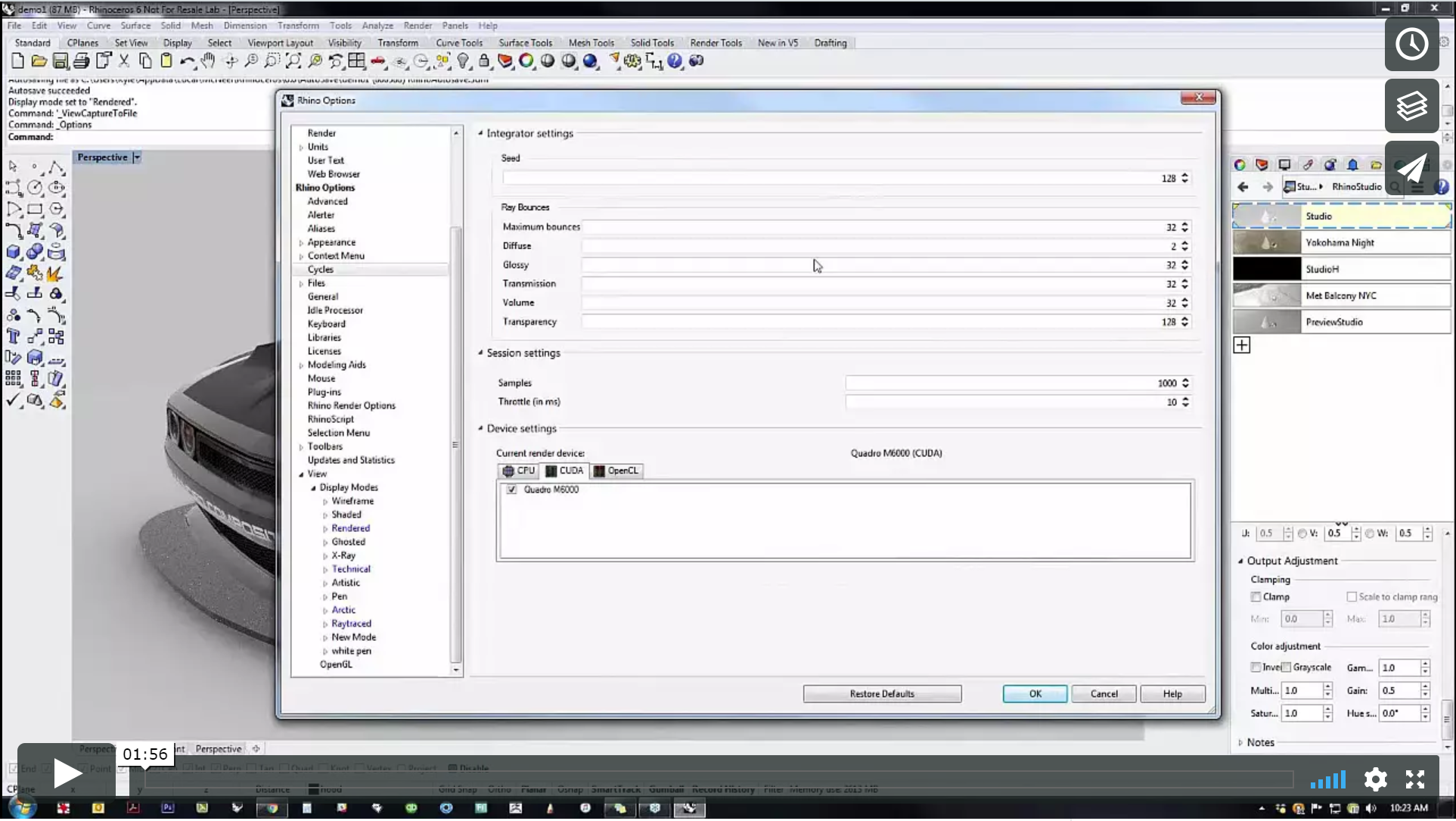Image resolution: width=1456 pixels, height=821 pixels.
Task: Switch to the CPU device tab
Action: pyautogui.click(x=519, y=471)
